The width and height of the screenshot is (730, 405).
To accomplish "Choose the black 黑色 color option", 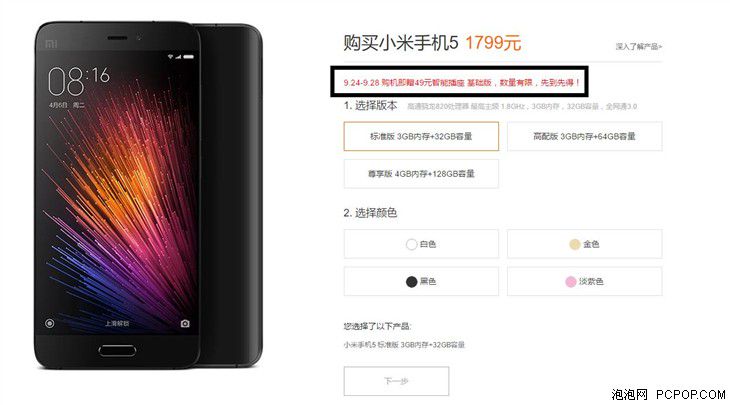I will 421,282.
